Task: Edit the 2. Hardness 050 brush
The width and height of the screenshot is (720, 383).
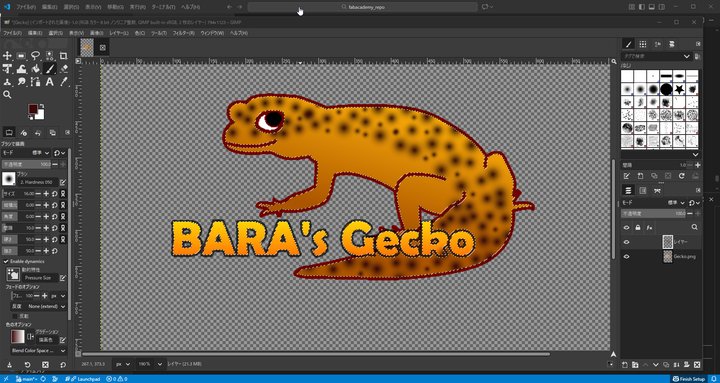Action: (x=63, y=182)
